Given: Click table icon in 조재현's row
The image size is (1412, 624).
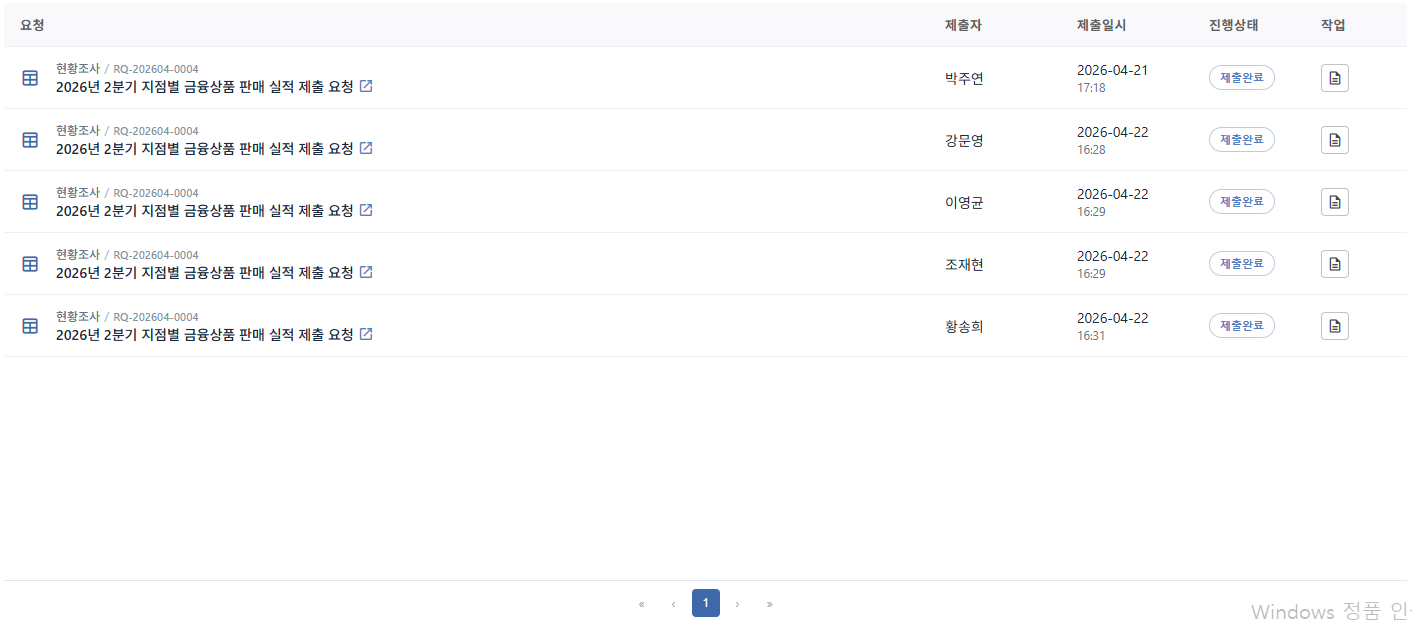Looking at the screenshot, I should (x=30, y=264).
